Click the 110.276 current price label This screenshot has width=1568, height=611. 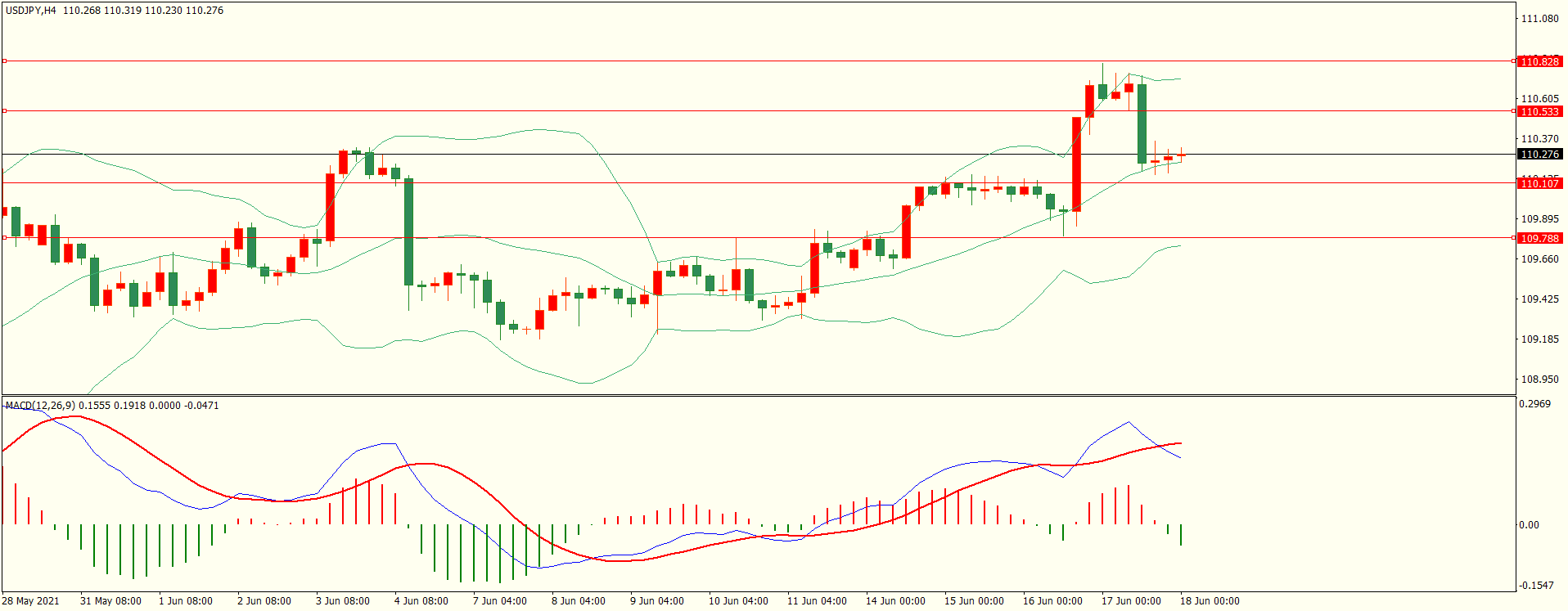pos(1539,154)
